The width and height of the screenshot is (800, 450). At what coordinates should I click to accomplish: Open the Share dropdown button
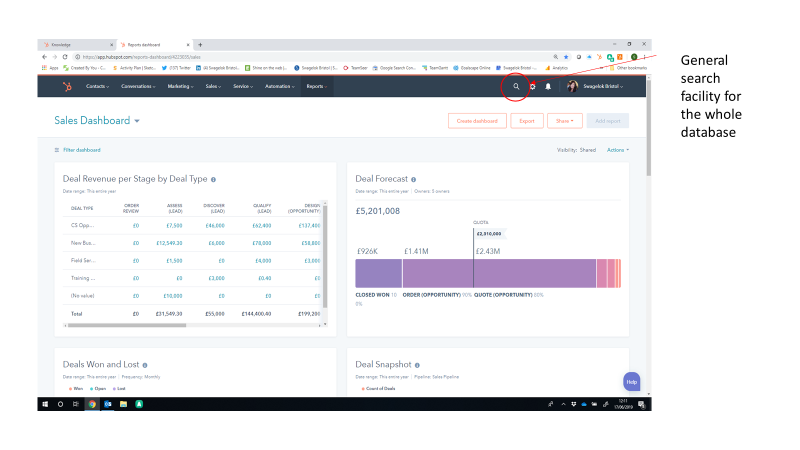[565, 121]
